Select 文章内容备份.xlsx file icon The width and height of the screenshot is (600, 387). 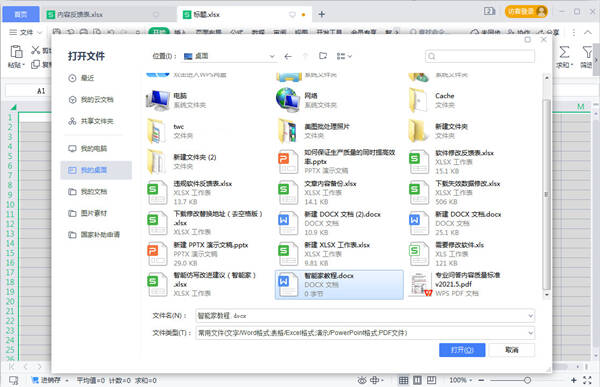pos(288,193)
